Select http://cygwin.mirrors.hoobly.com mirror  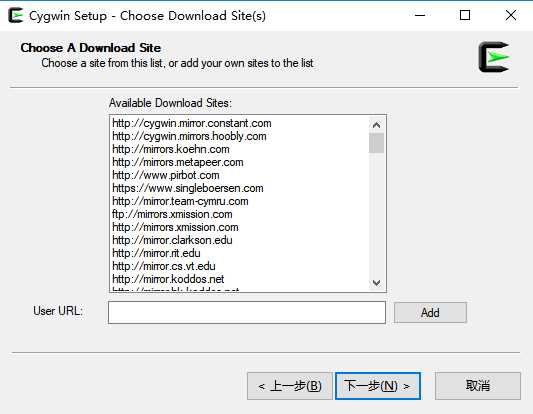click(189, 136)
